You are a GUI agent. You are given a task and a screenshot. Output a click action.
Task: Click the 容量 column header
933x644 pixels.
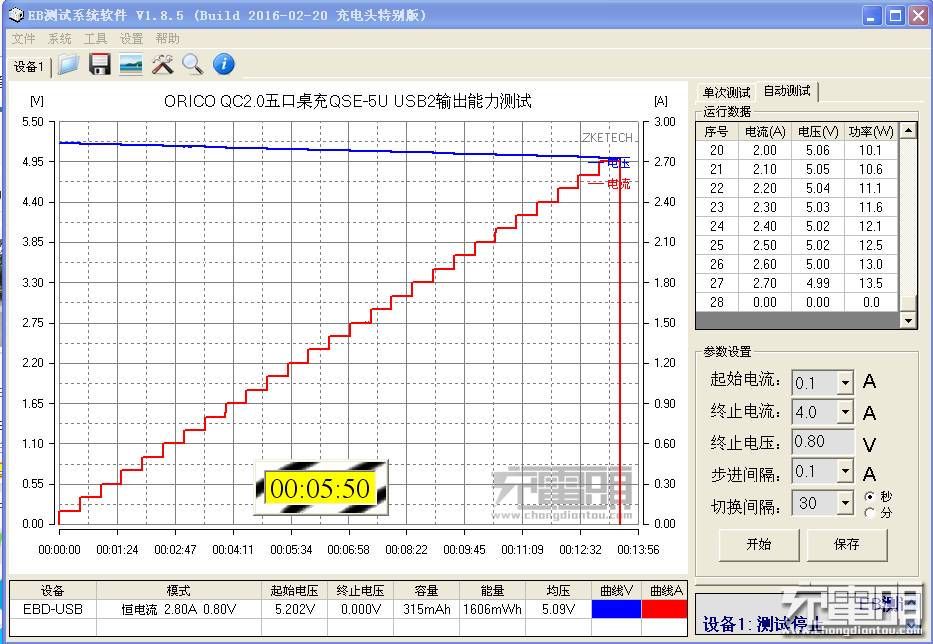[427, 590]
